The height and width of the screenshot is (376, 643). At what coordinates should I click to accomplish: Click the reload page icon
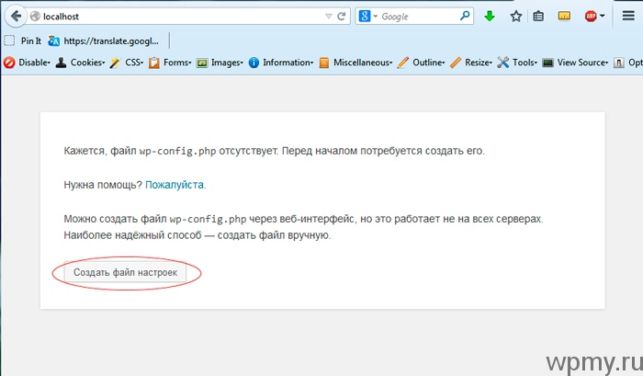click(341, 16)
